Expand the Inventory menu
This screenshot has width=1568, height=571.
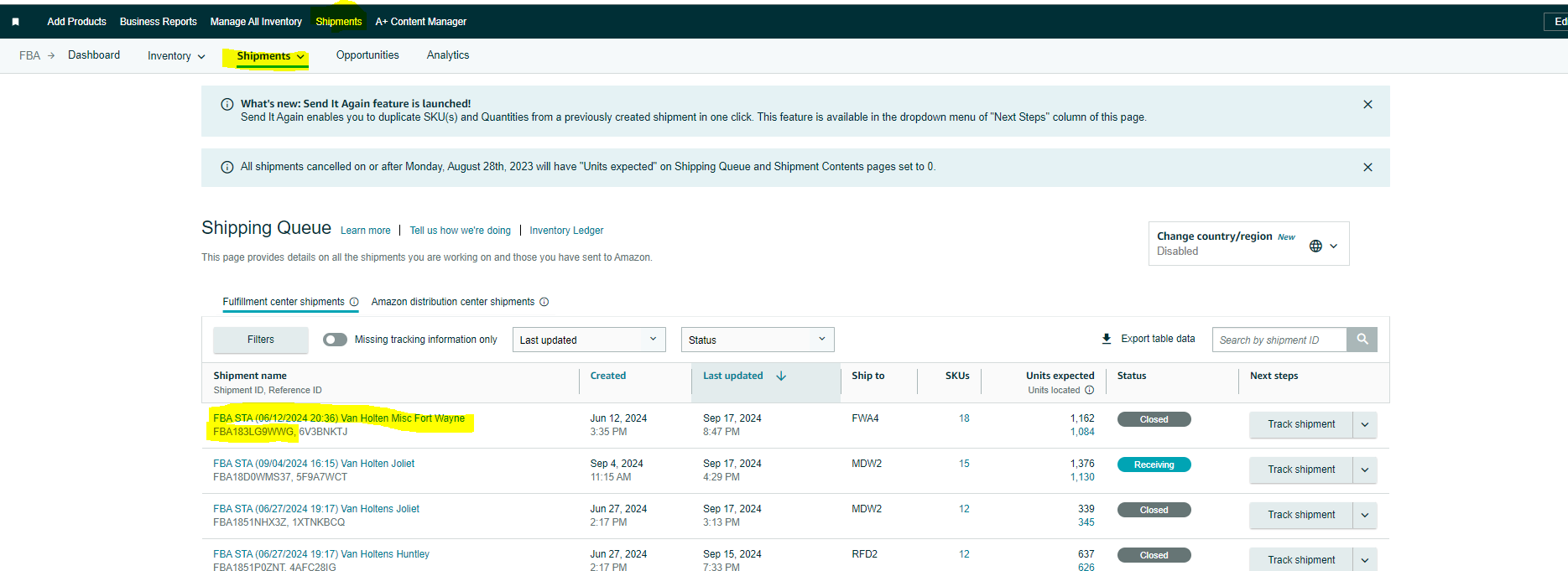click(x=176, y=56)
